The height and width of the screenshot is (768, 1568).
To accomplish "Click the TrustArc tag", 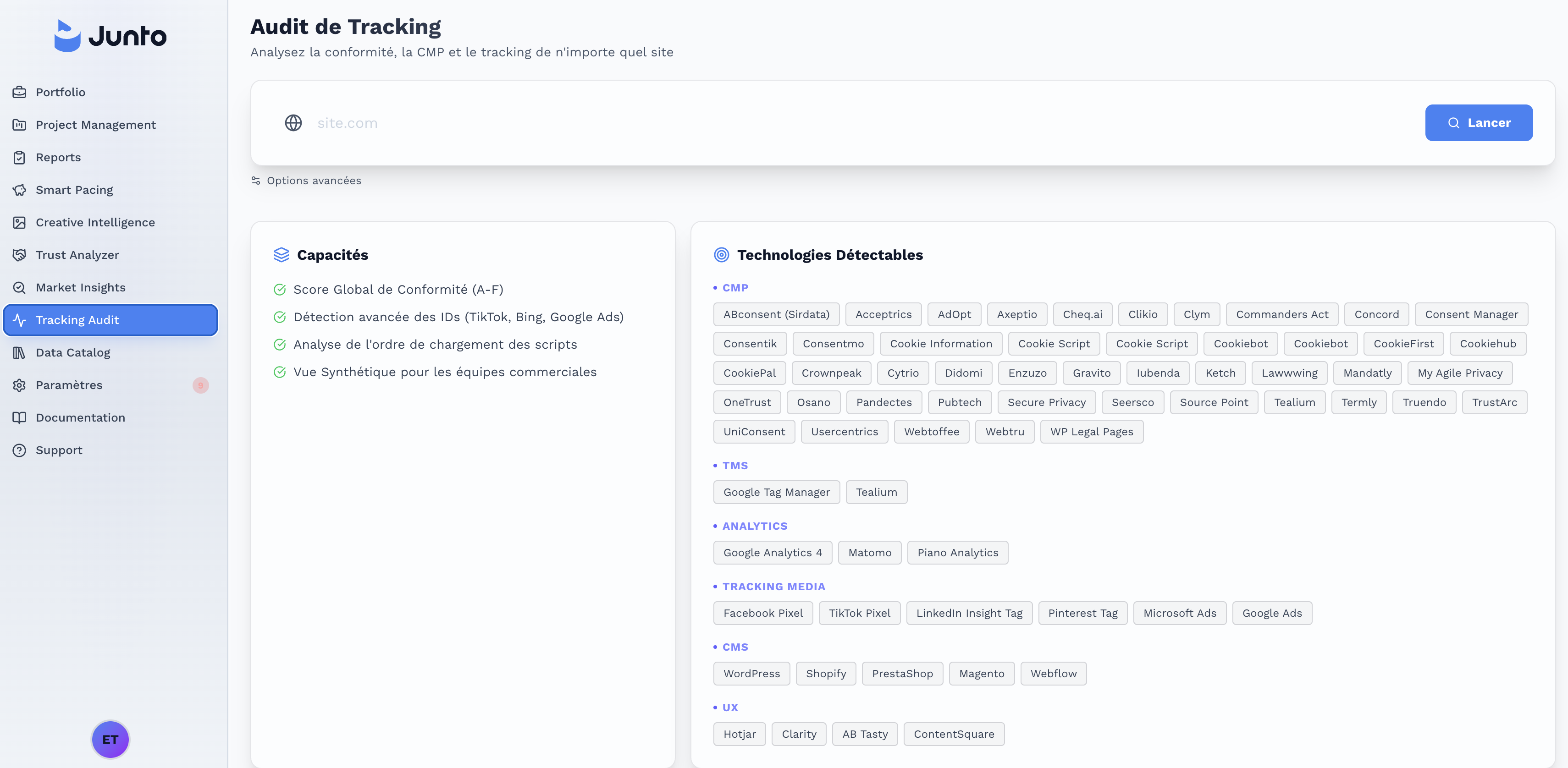I will [x=1494, y=402].
